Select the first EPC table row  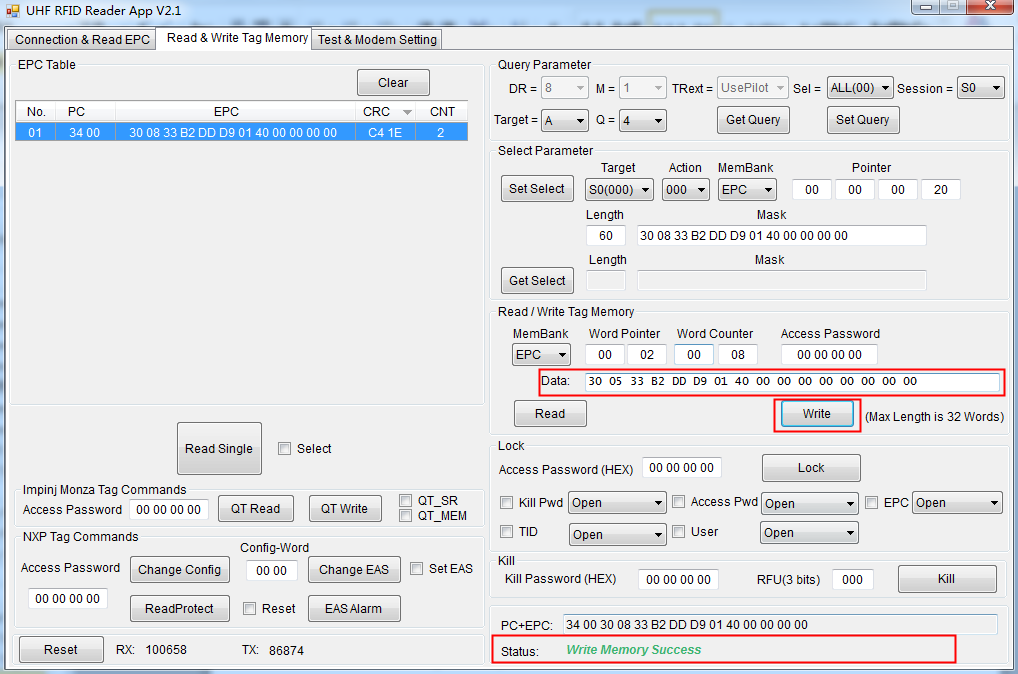point(240,132)
